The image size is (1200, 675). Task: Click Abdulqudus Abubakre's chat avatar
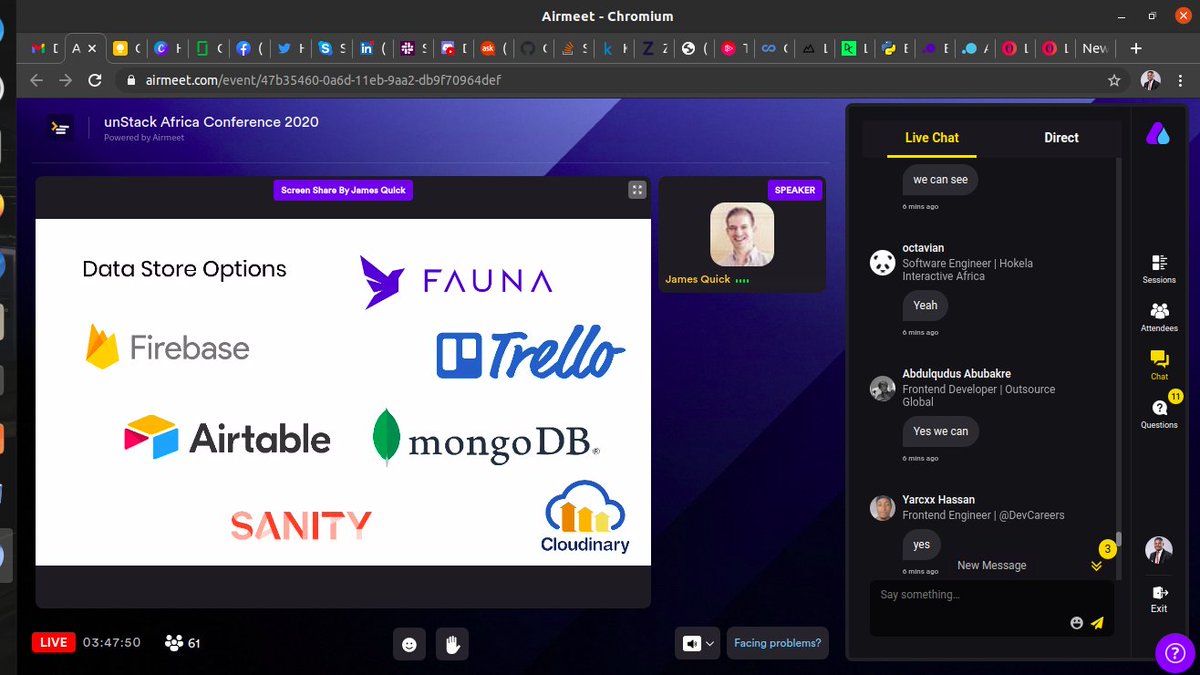(882, 388)
